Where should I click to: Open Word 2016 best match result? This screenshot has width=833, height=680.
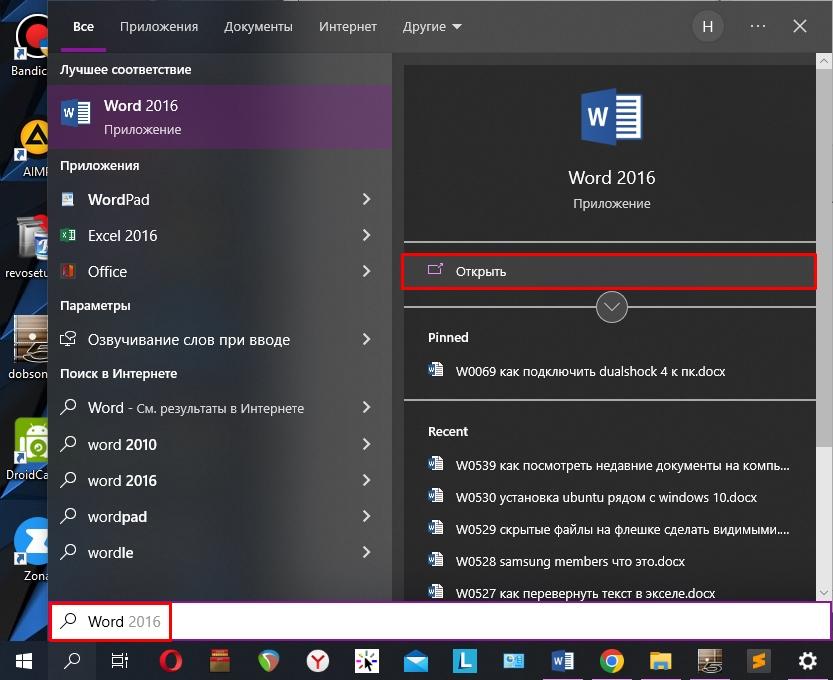219,116
